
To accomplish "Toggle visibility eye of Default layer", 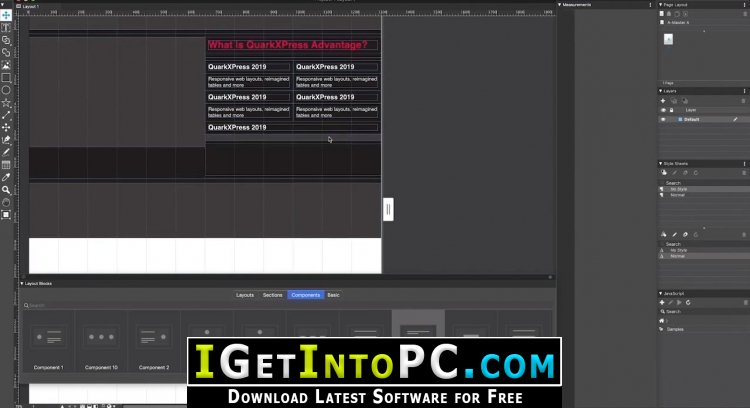I will point(663,119).
